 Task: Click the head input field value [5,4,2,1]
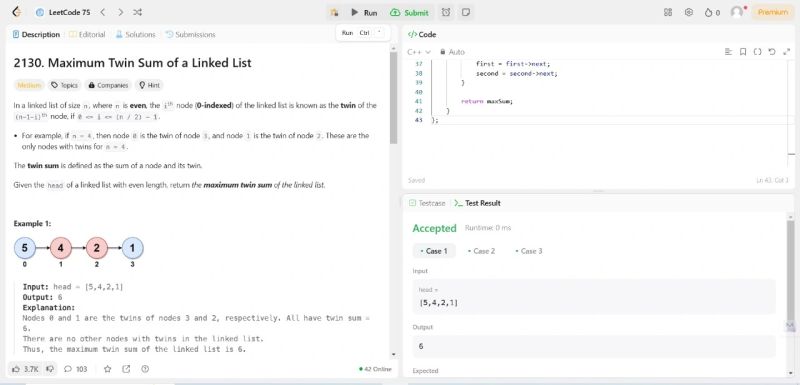pyautogui.click(x=594, y=297)
